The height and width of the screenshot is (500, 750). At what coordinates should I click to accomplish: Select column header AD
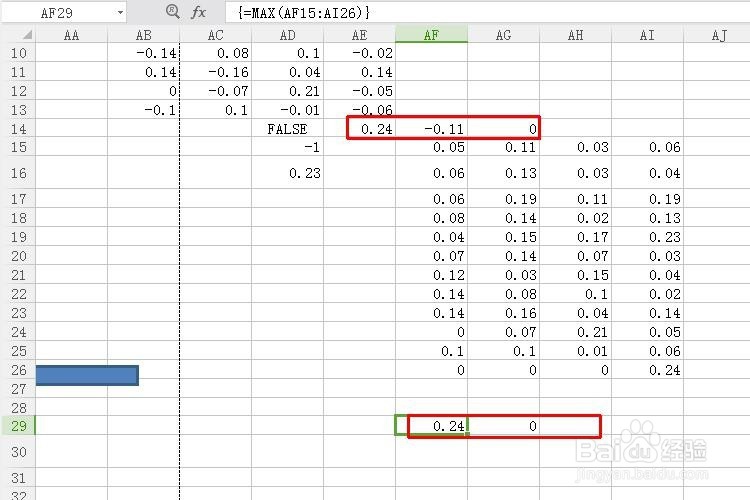287,35
